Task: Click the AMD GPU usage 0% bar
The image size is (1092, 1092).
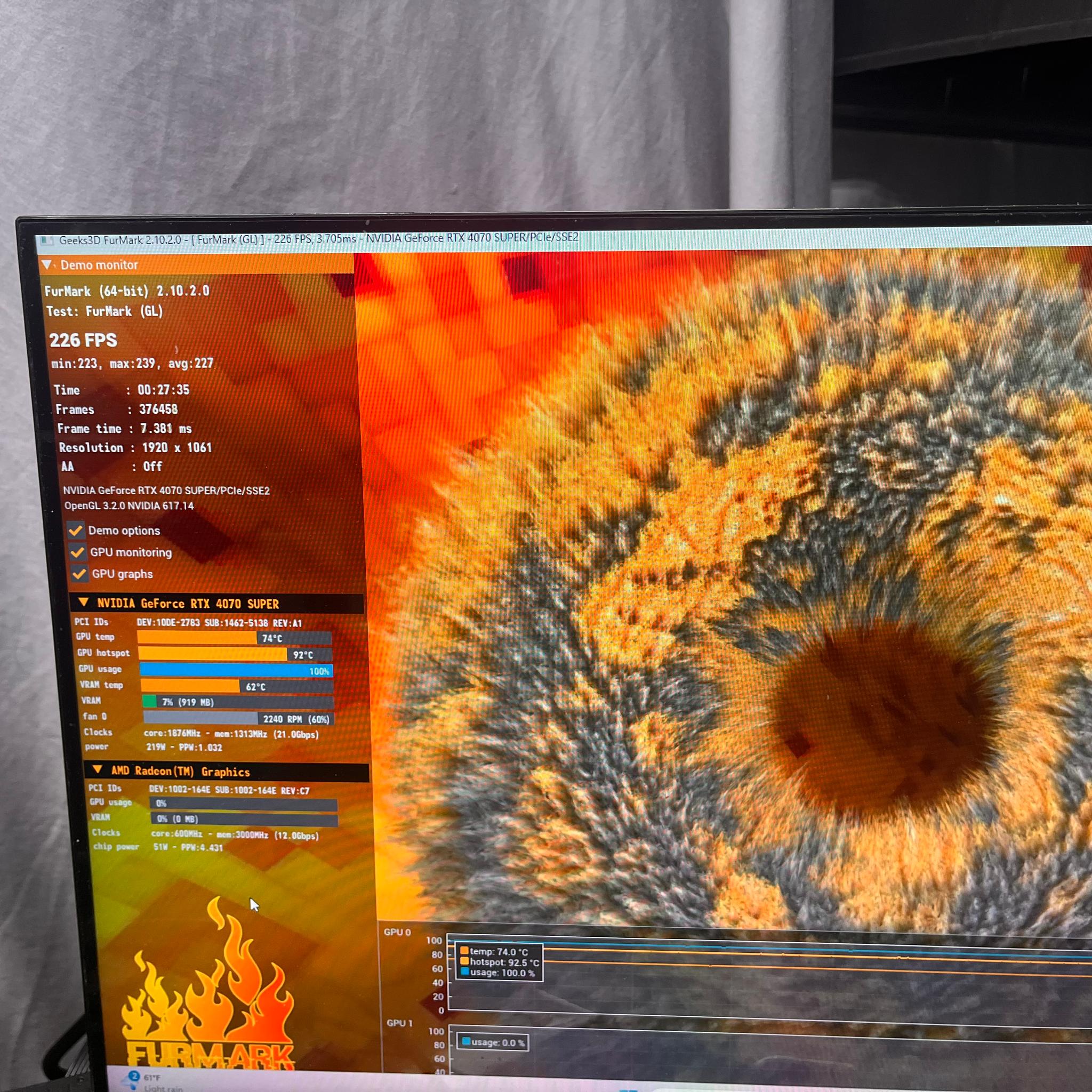Action: point(244,803)
